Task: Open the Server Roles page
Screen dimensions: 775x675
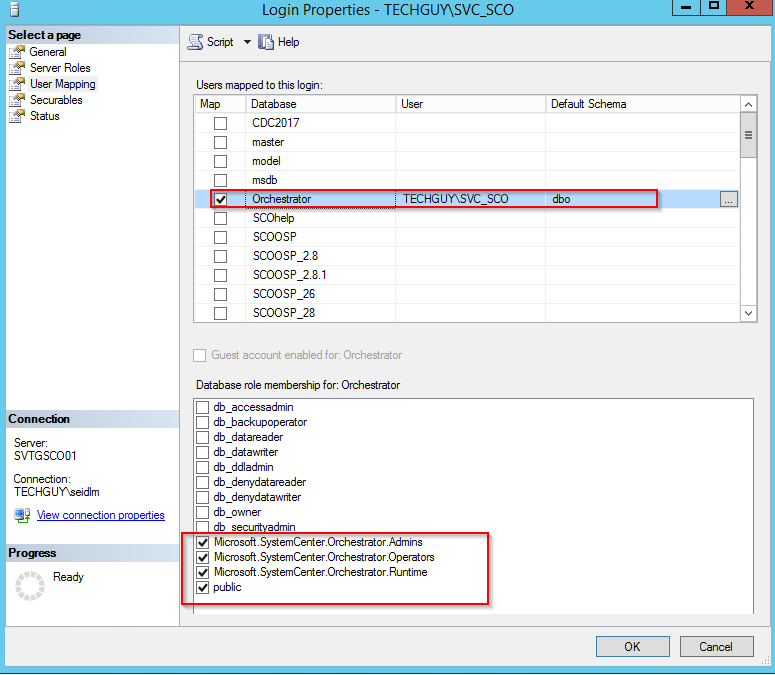Action: click(60, 68)
